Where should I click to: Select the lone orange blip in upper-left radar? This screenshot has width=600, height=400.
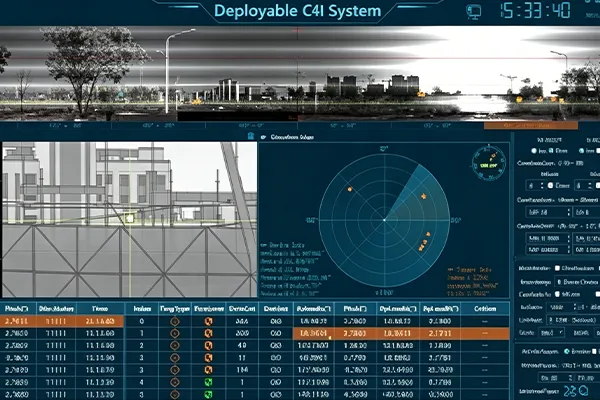(350, 189)
